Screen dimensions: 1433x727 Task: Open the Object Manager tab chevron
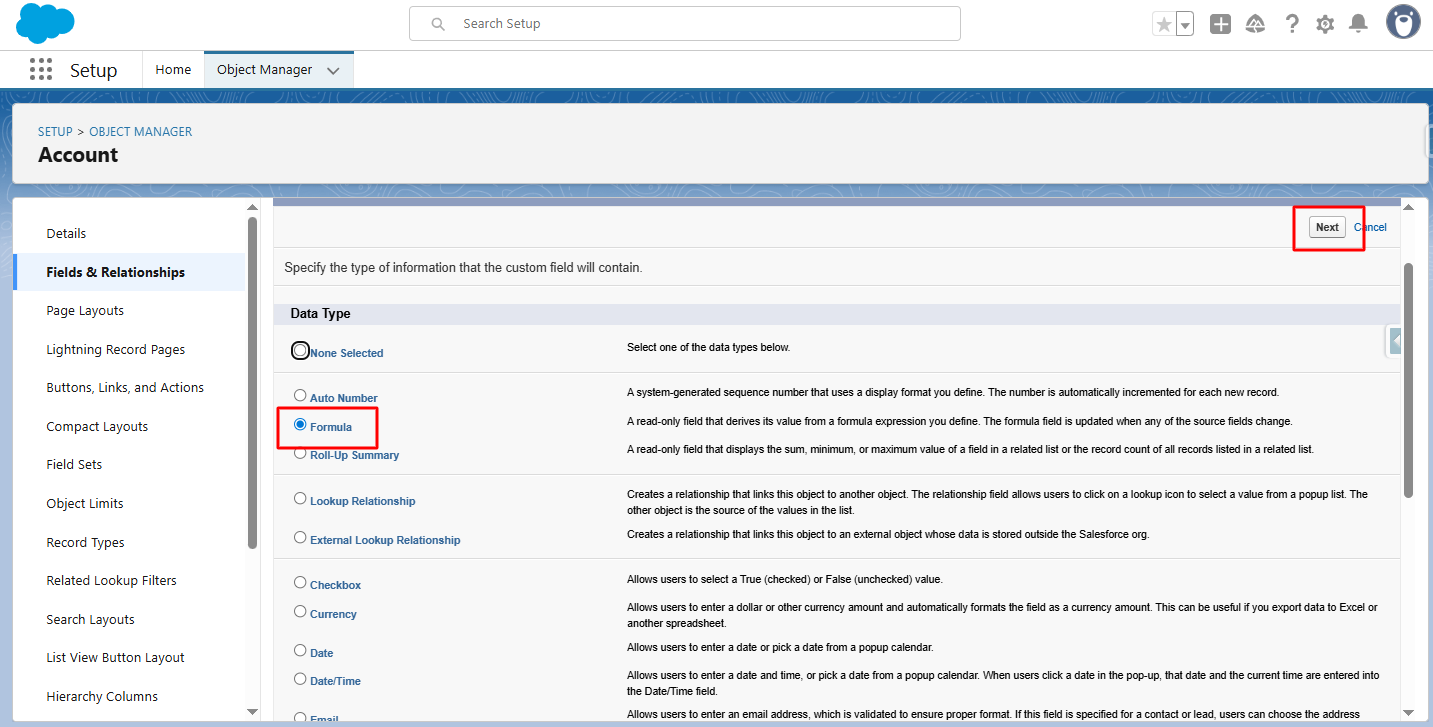pos(333,70)
